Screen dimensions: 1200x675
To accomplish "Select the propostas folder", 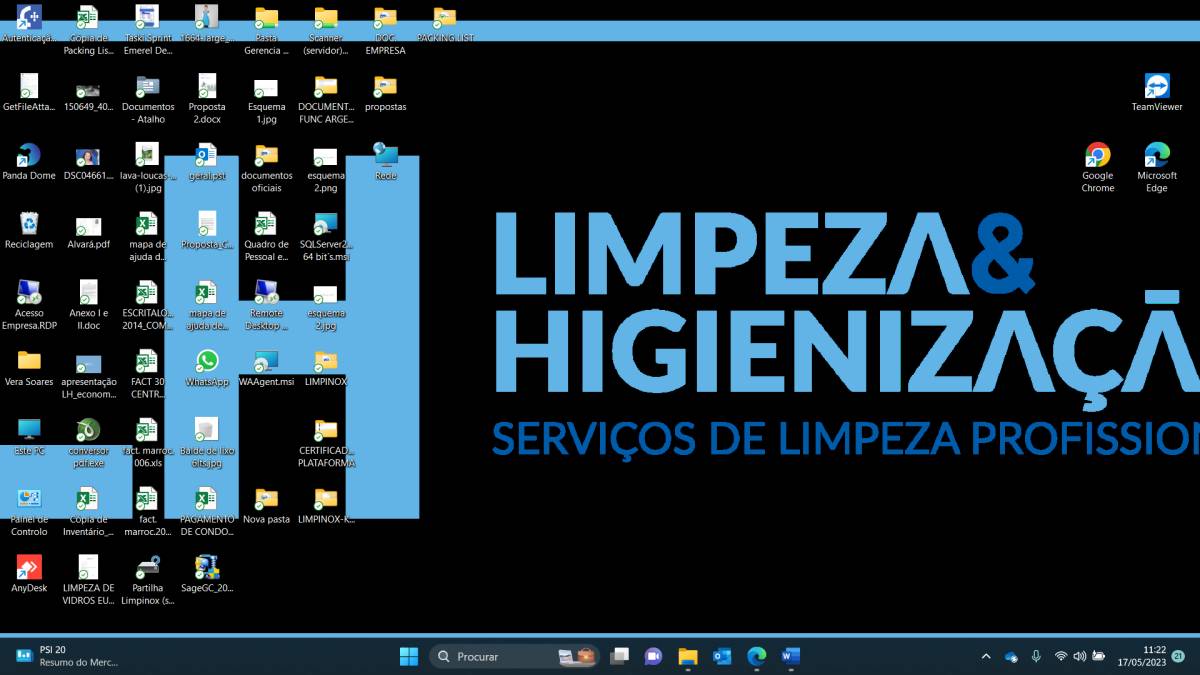I will (x=385, y=92).
